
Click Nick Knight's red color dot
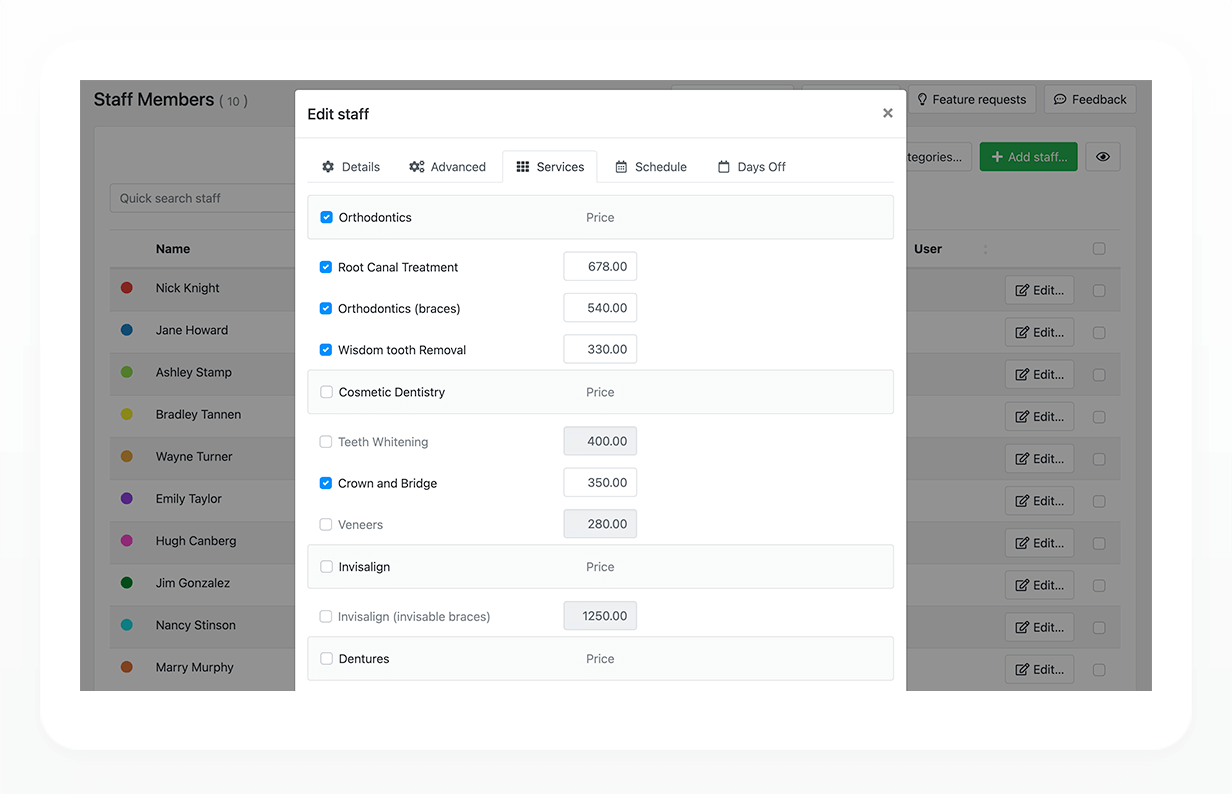point(127,288)
